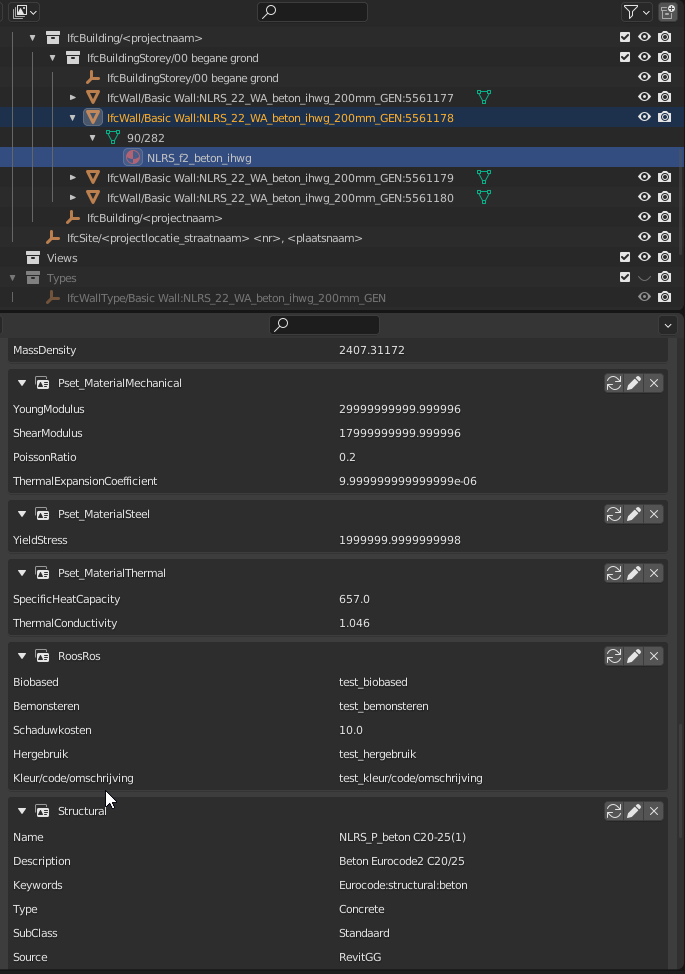Edit the Structural property set pencil icon

(x=634, y=811)
